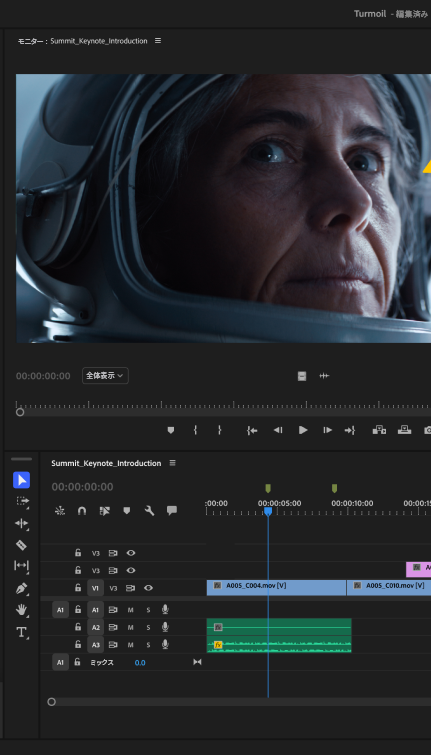Screen dimensions: 431x755
Task: Click the monitor scrub bar playhead circle
Action: pyautogui.click(x=20, y=412)
